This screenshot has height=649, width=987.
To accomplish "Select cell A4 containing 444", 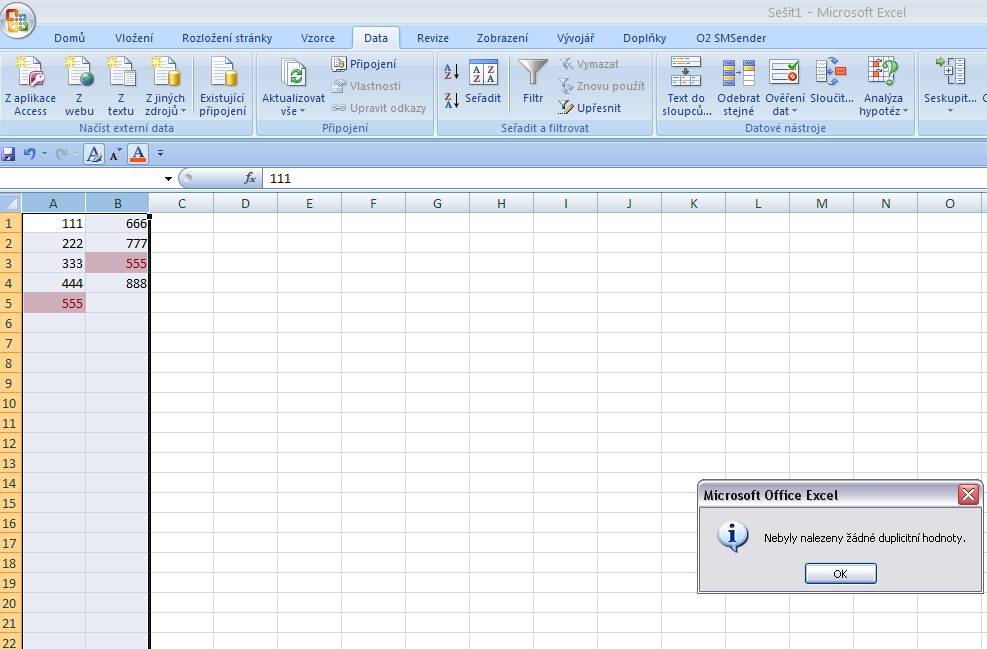I will coord(54,283).
